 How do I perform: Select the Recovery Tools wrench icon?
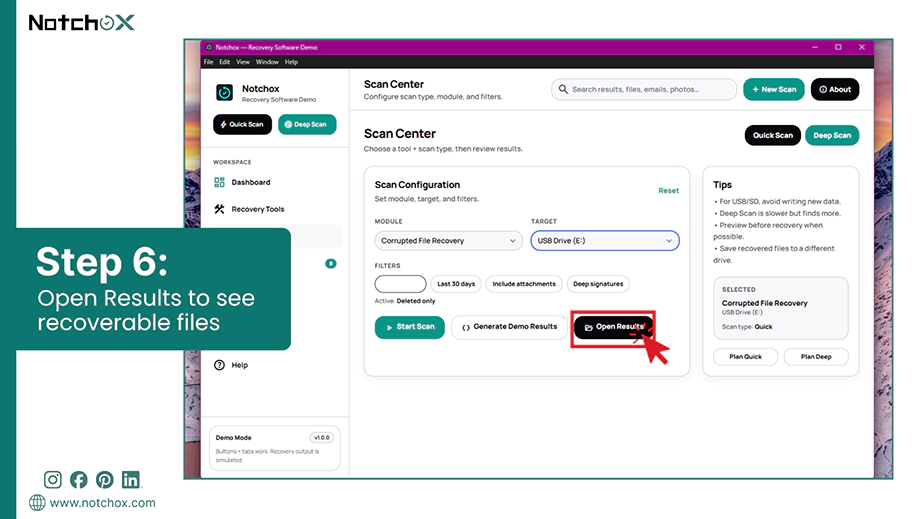coord(219,209)
